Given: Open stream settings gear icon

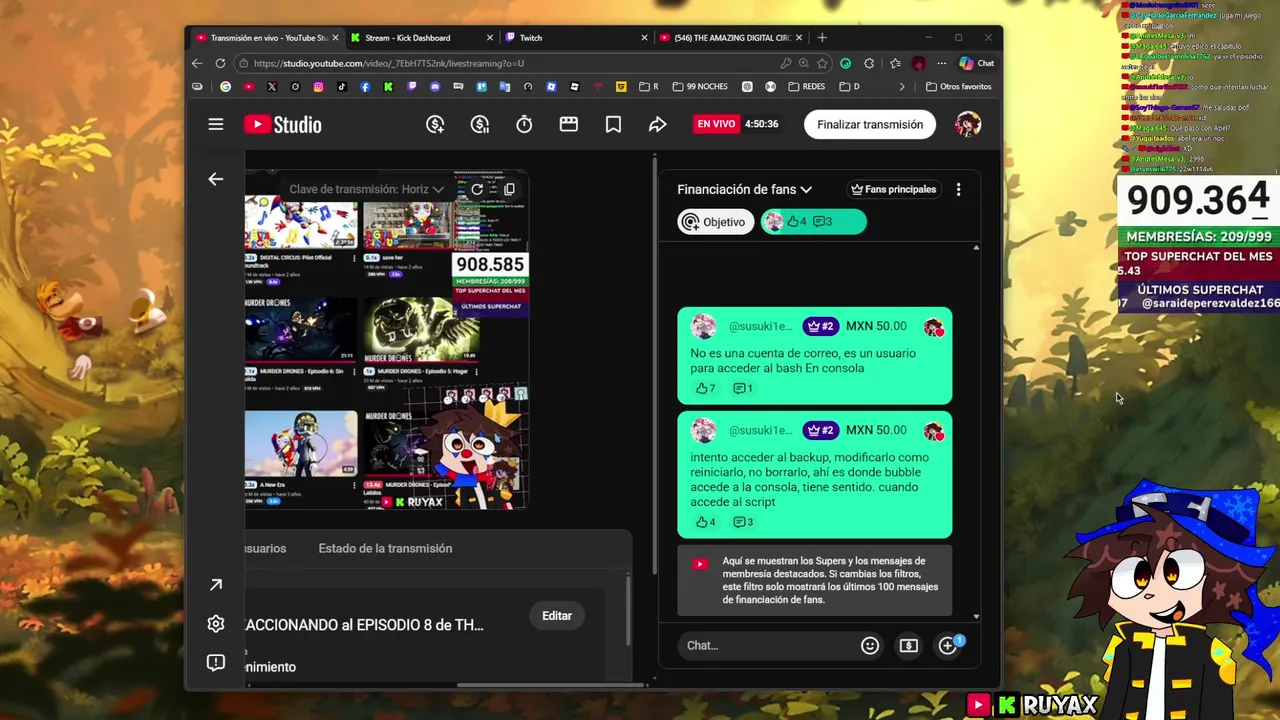Looking at the screenshot, I should [216, 624].
